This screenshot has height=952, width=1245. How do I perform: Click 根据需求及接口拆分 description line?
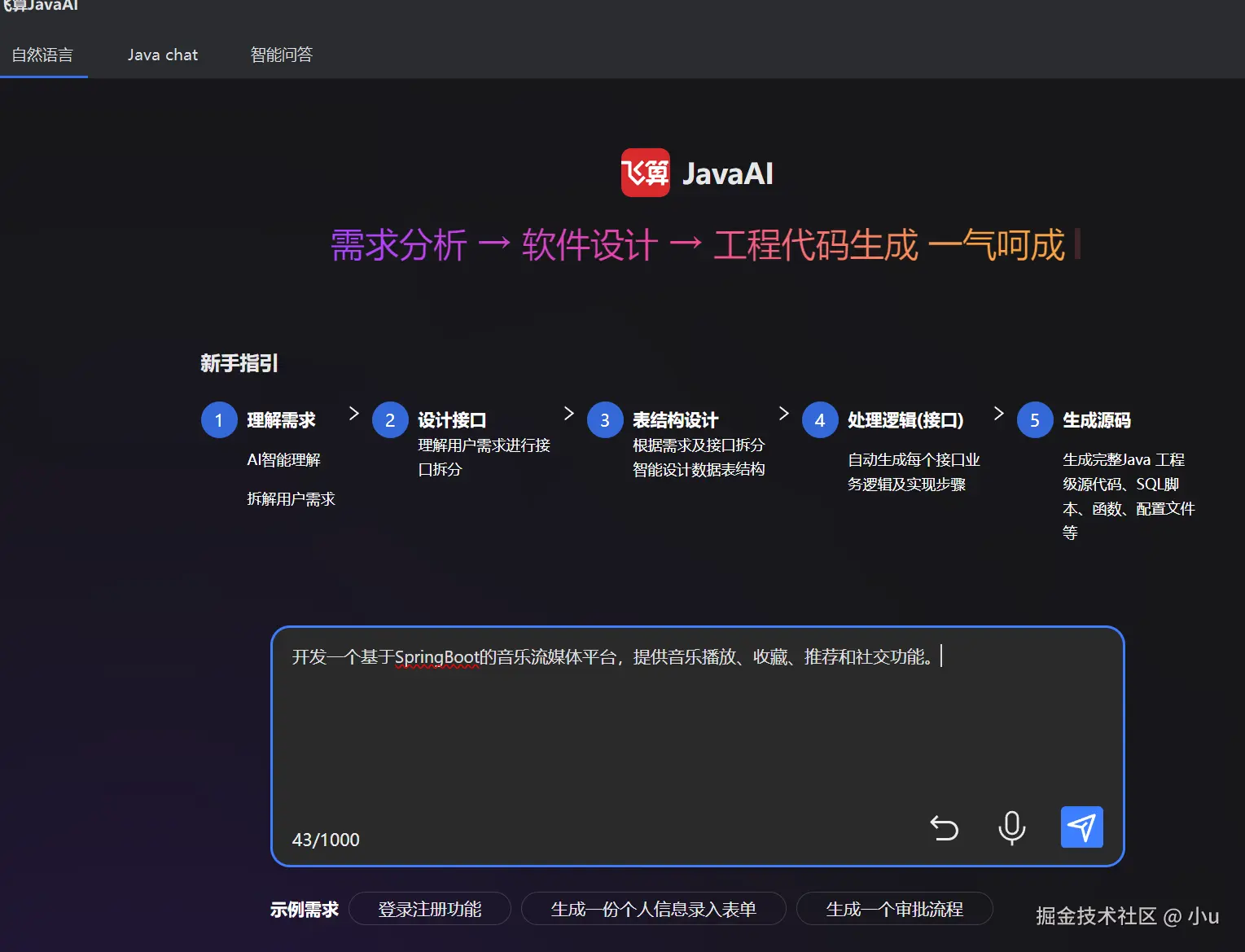[x=699, y=445]
